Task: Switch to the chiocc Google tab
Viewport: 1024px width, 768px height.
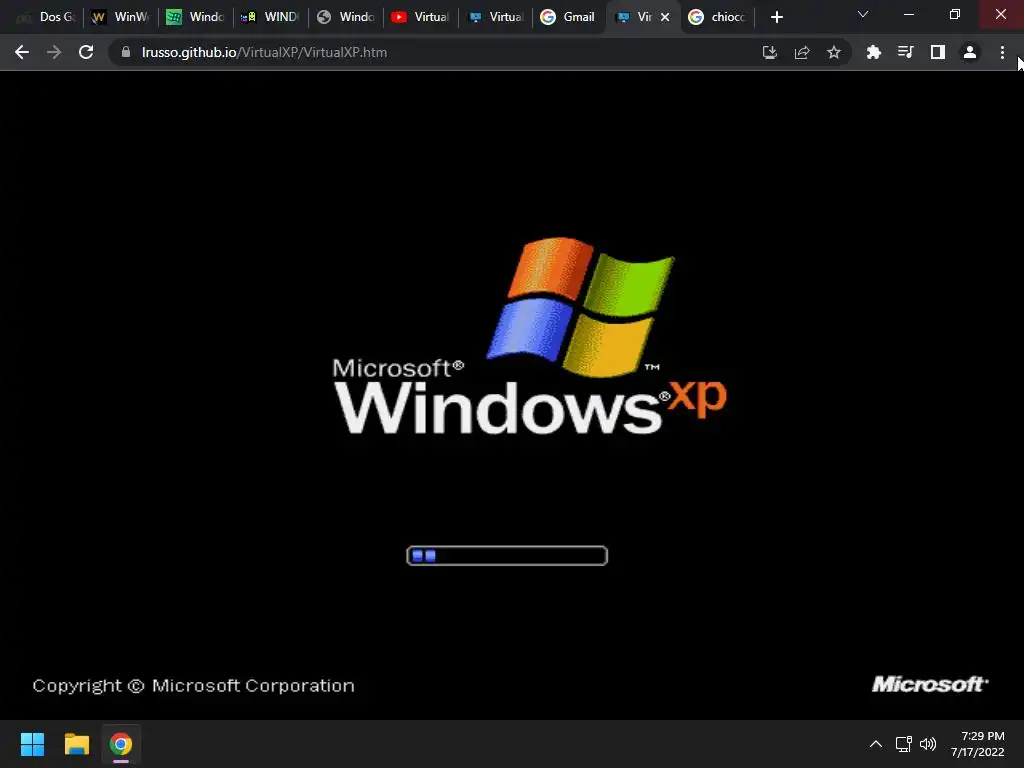Action: [x=717, y=17]
